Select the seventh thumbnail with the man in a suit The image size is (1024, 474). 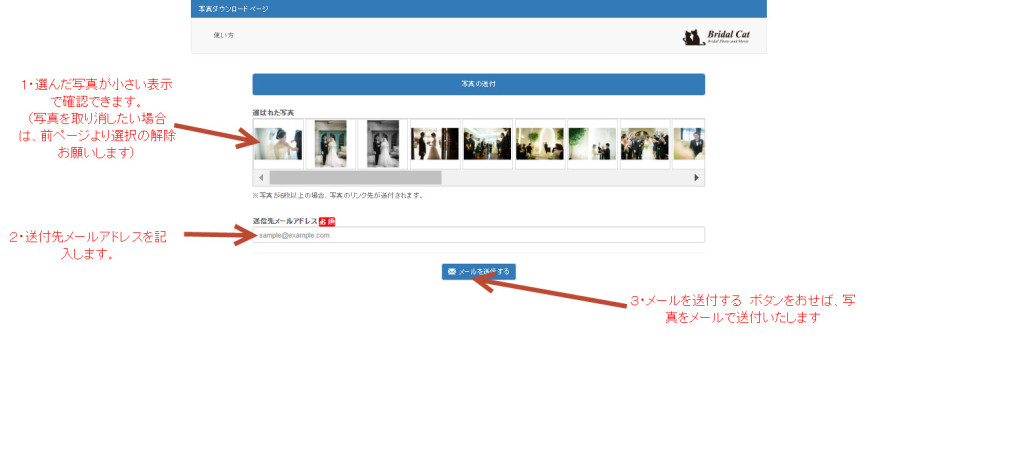pos(592,144)
